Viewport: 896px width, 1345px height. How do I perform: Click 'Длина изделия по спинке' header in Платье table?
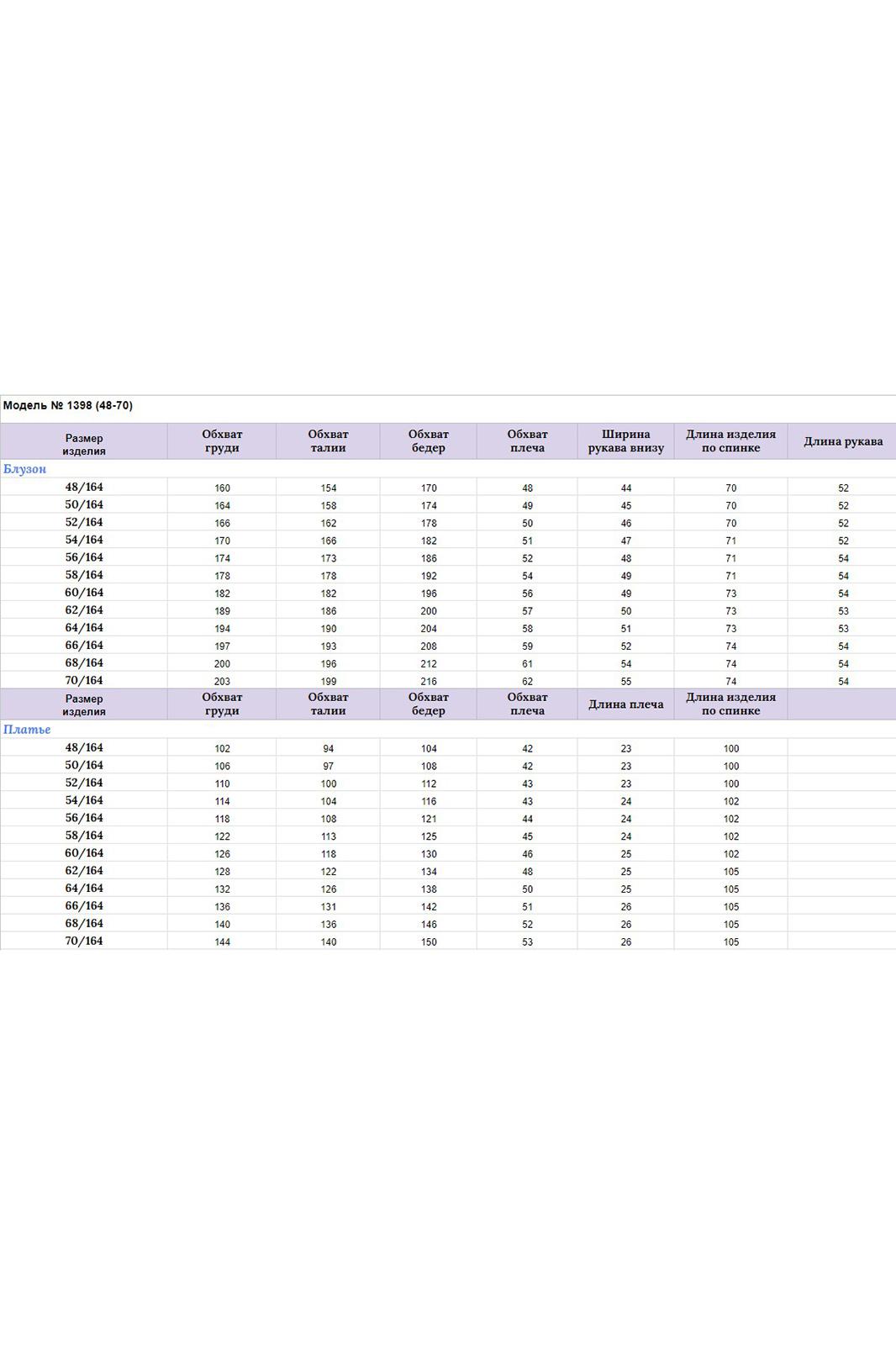coord(731,704)
